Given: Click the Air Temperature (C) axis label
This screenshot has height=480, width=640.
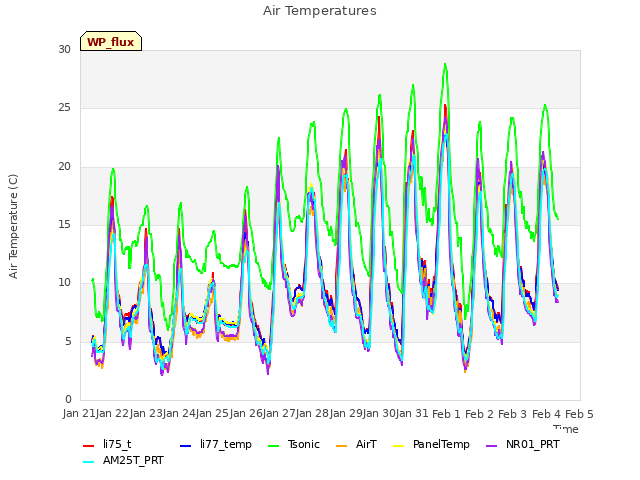Looking at the screenshot, I should pyautogui.click(x=13, y=226).
